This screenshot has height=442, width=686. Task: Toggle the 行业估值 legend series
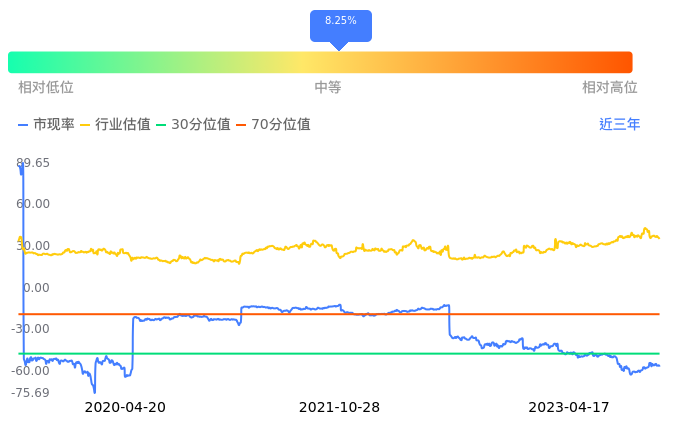pyautogui.click(x=115, y=125)
